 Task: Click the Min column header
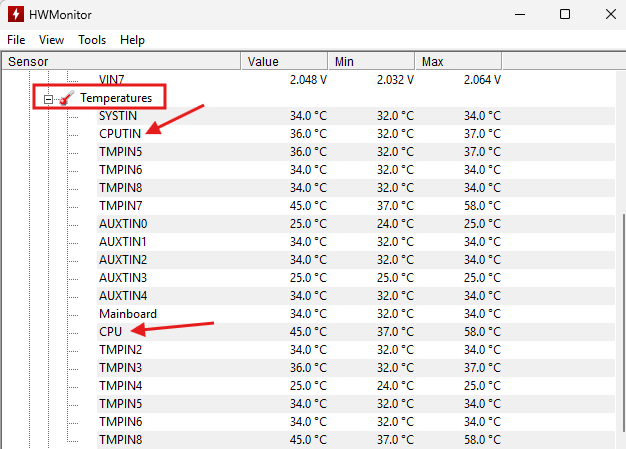pyautogui.click(x=371, y=61)
